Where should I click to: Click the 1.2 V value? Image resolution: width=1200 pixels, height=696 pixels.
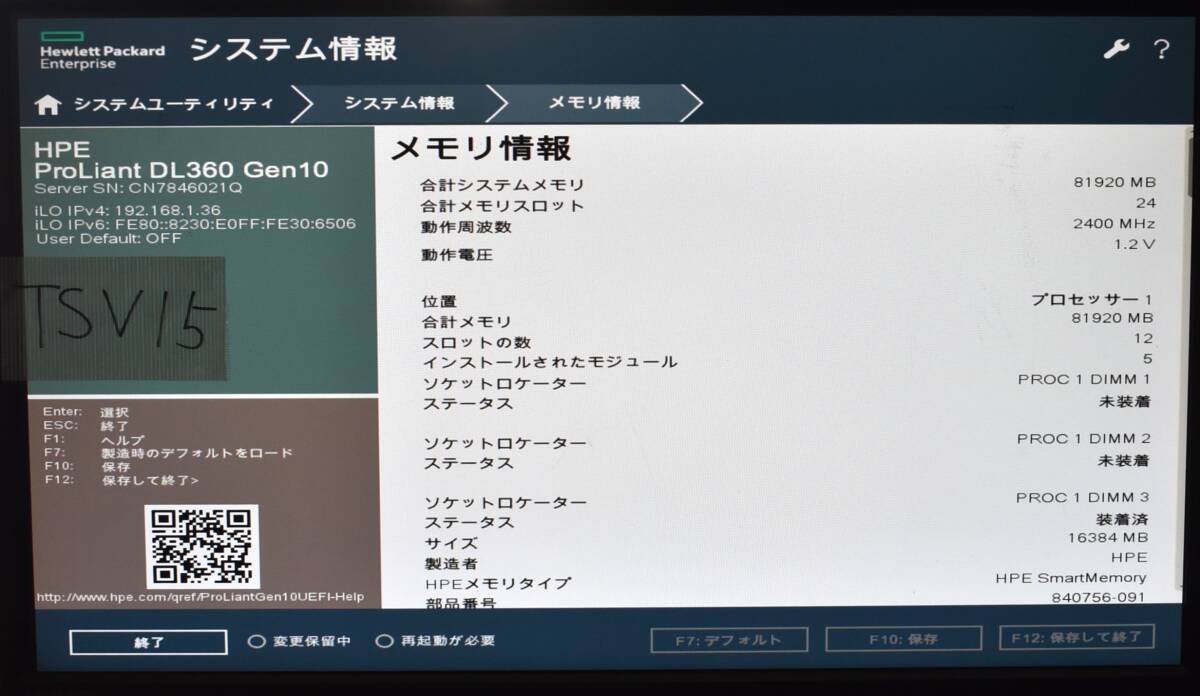pos(1135,244)
